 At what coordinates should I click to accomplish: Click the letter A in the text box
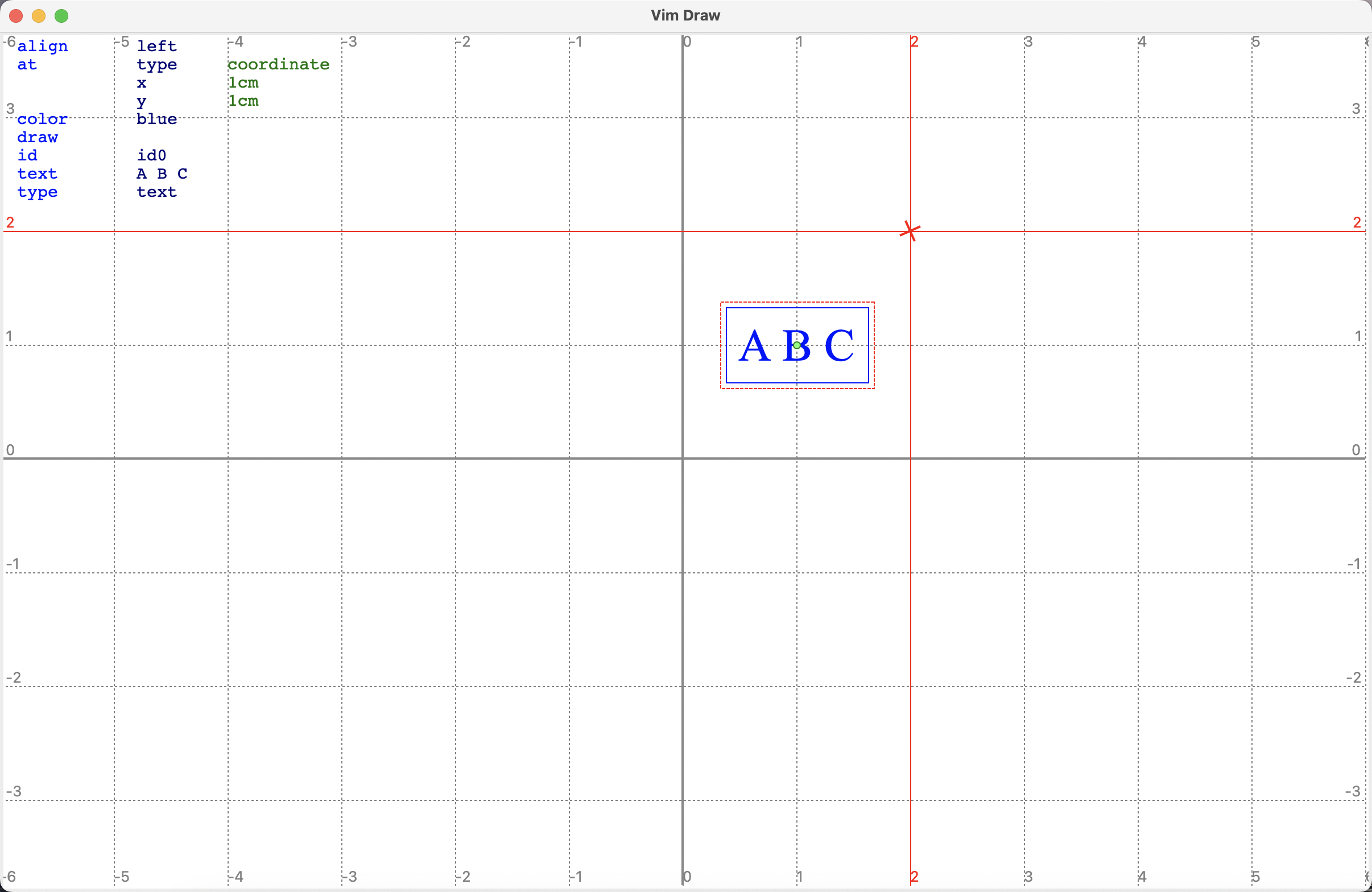point(754,346)
